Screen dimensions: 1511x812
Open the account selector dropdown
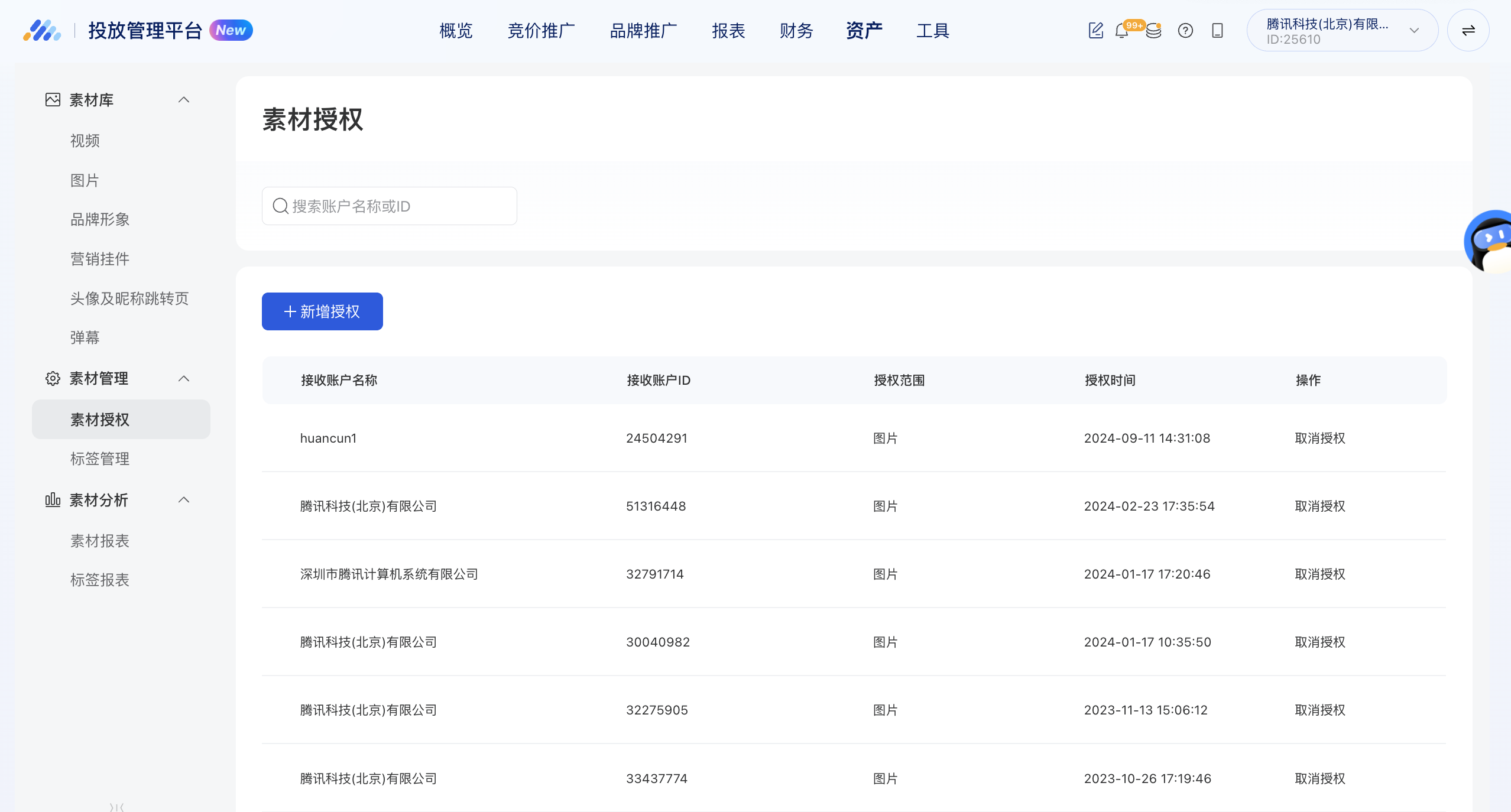point(1342,31)
